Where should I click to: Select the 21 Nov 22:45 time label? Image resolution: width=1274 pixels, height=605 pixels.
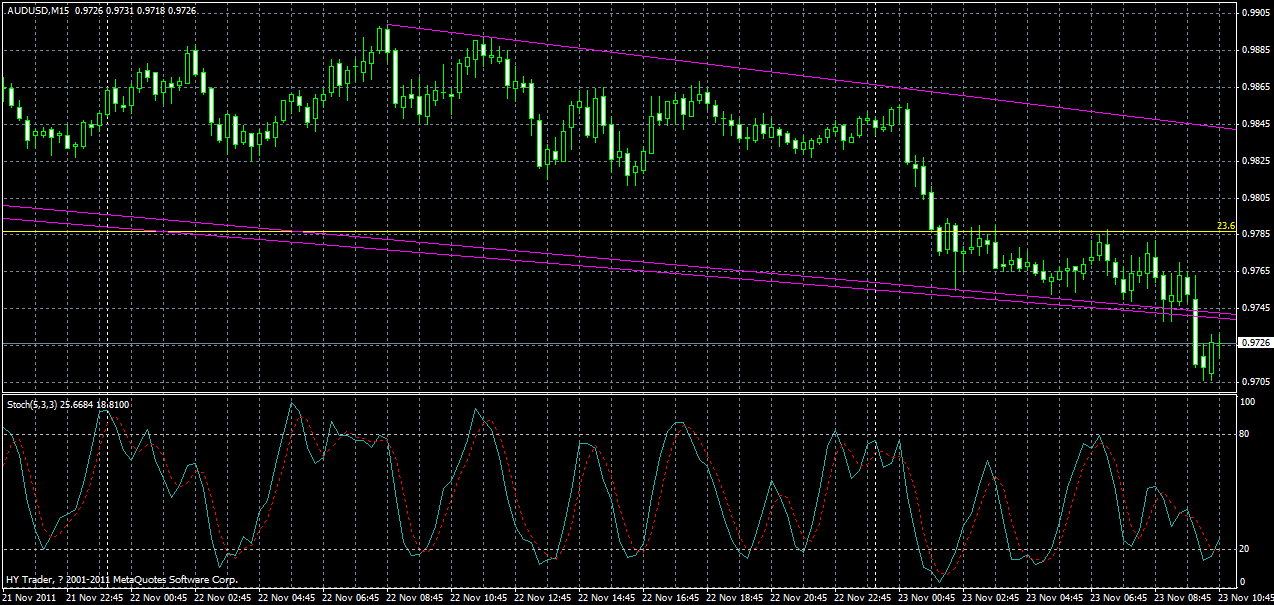94,597
